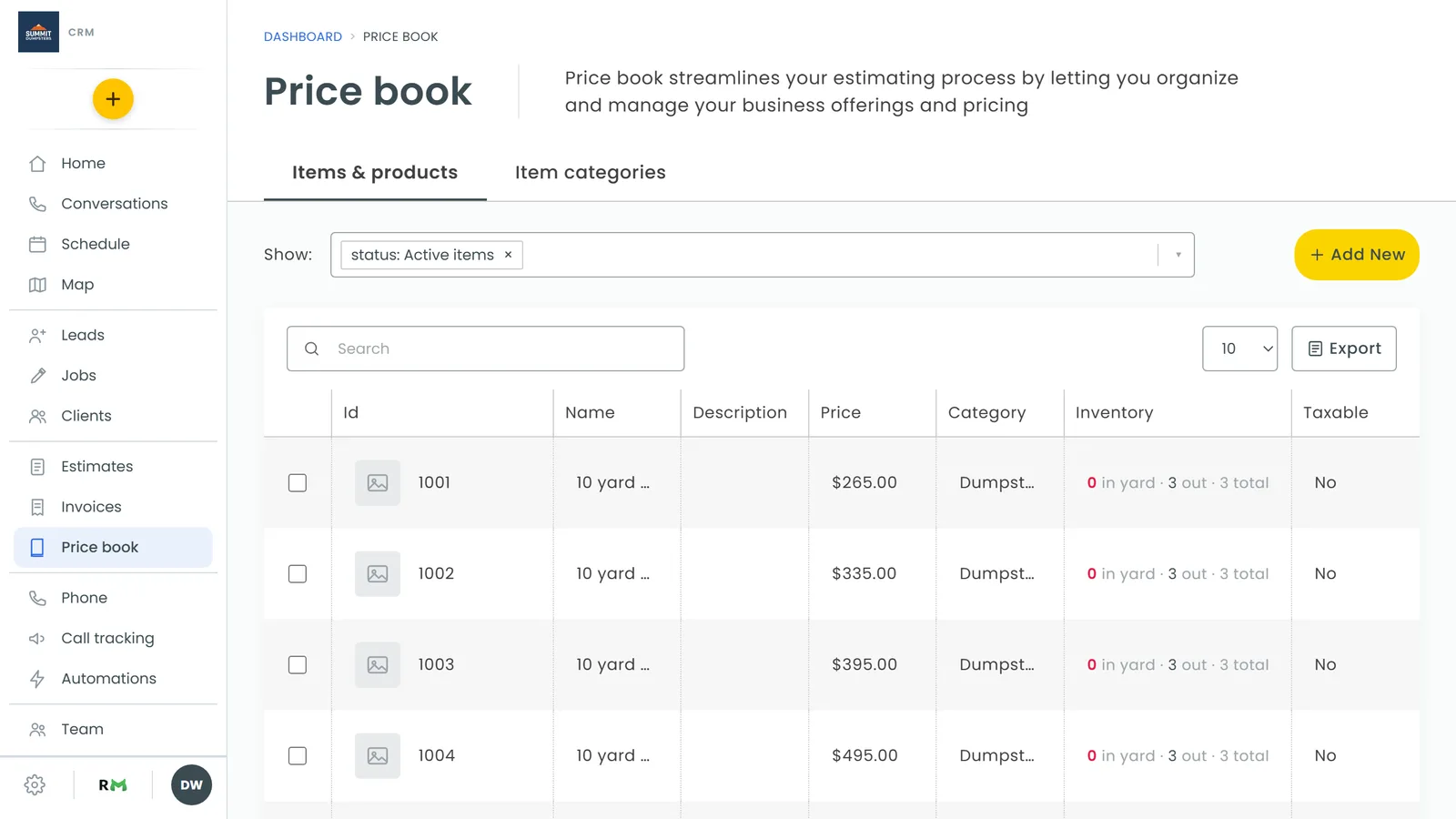Click the Invoices receipt icon

[37, 507]
